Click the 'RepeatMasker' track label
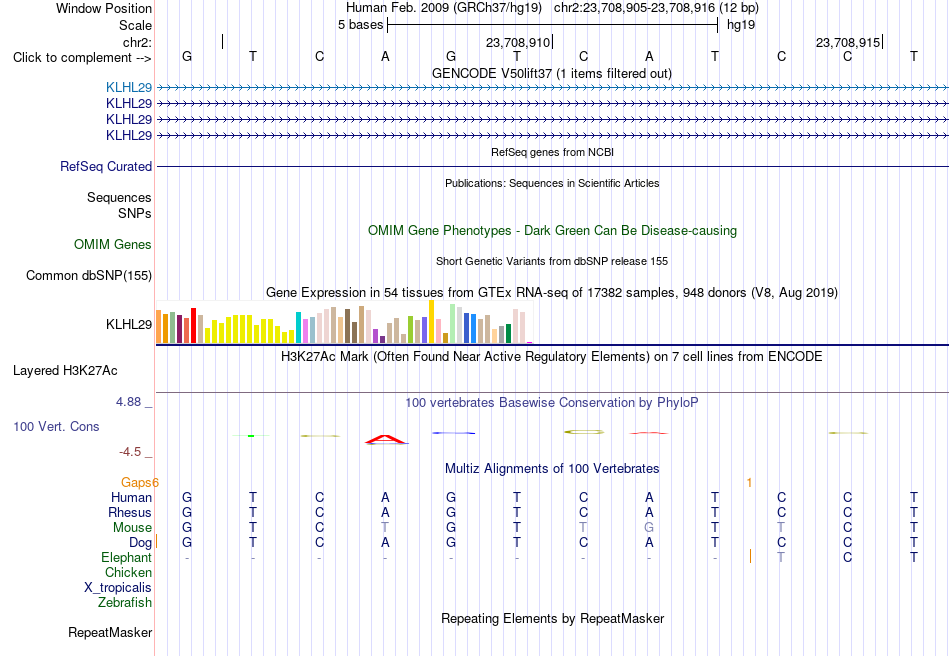 coord(110,632)
